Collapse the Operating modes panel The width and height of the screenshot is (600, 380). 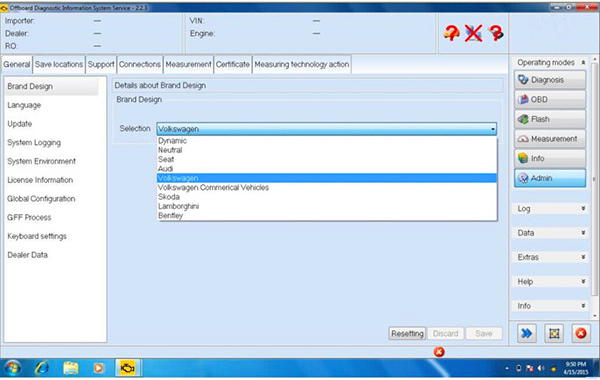click(x=583, y=62)
